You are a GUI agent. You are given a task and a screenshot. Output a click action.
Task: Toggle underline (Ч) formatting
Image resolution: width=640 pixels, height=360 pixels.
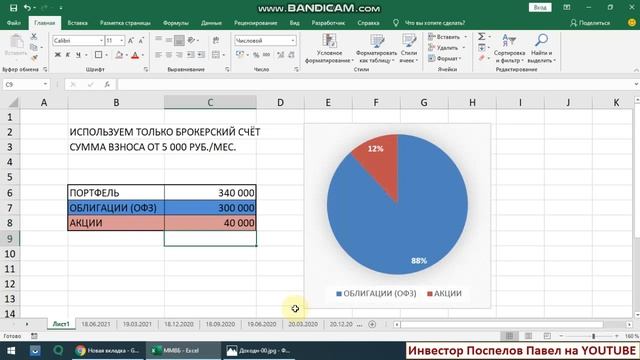[x=78, y=55]
